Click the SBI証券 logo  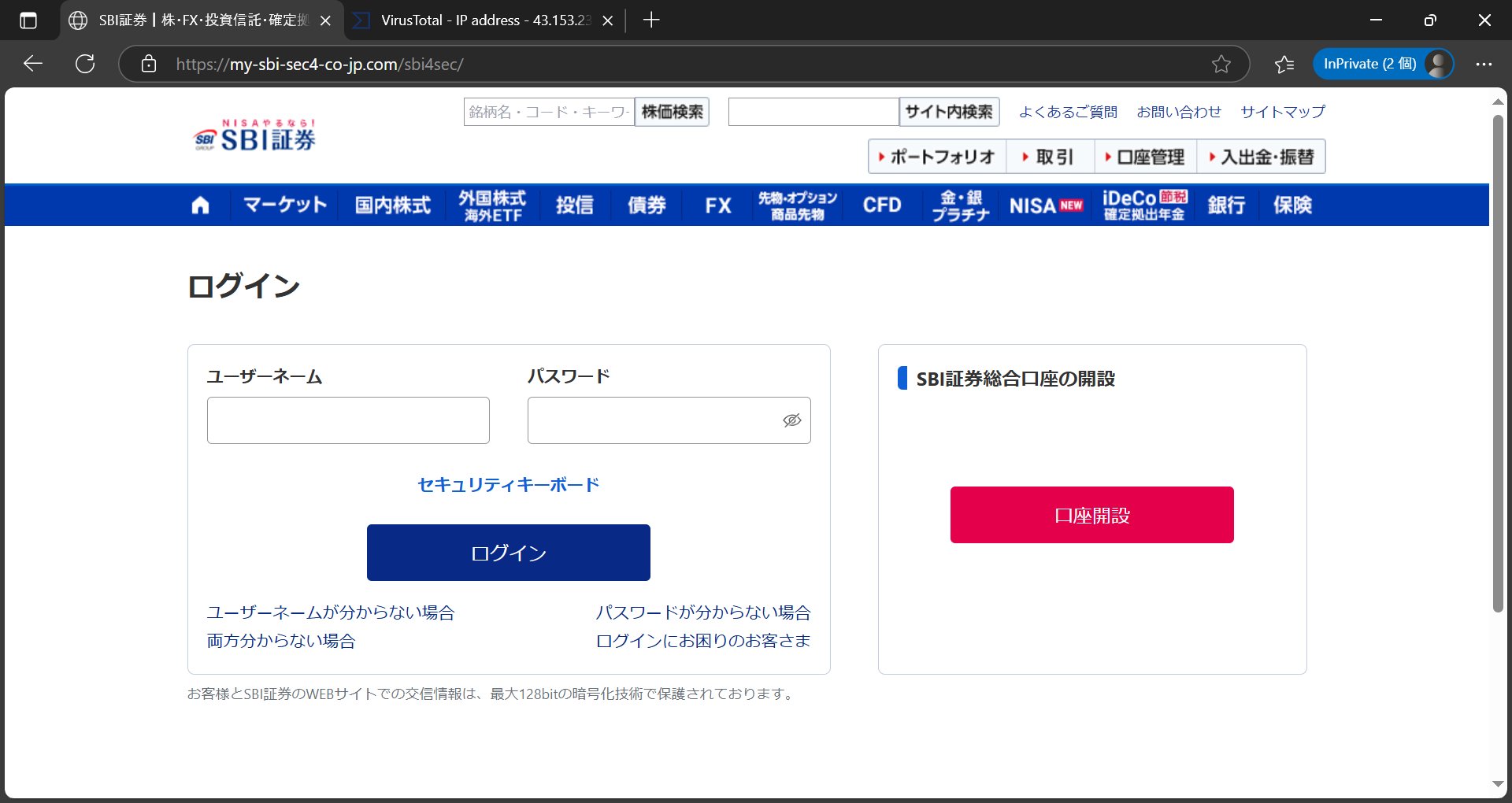254,135
